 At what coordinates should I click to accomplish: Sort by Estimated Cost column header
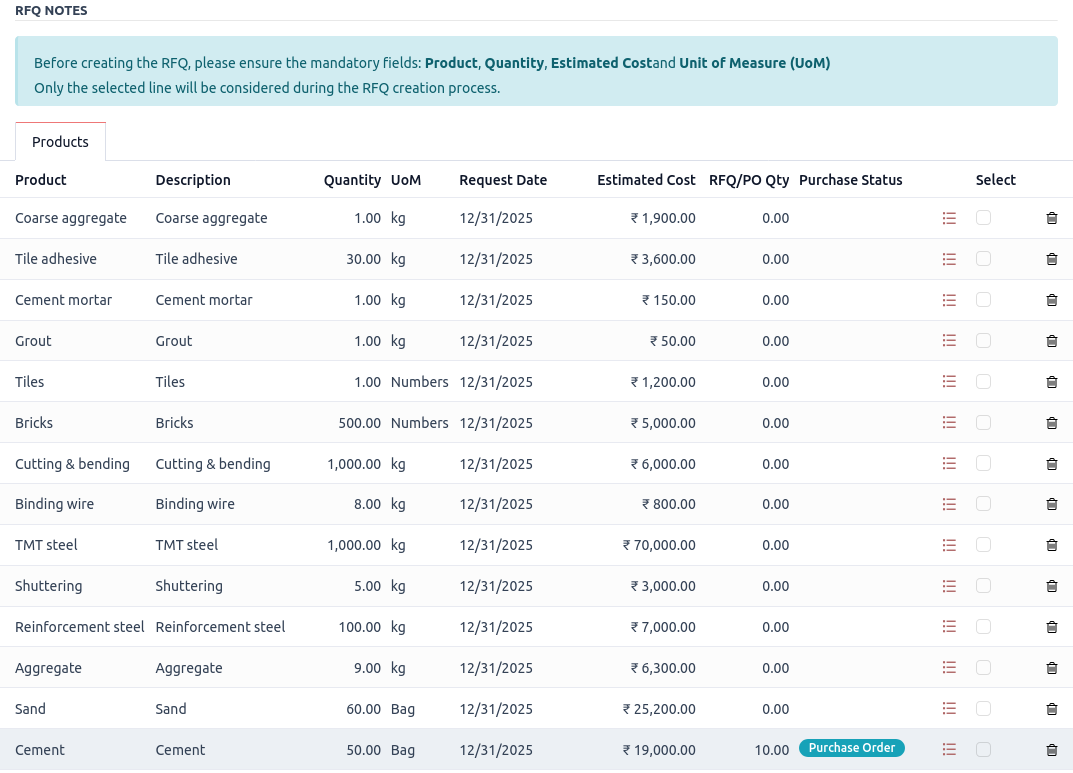point(645,180)
